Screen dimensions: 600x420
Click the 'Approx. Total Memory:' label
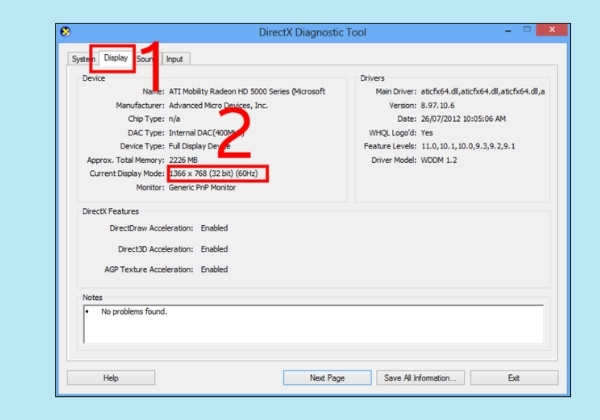click(x=126, y=160)
